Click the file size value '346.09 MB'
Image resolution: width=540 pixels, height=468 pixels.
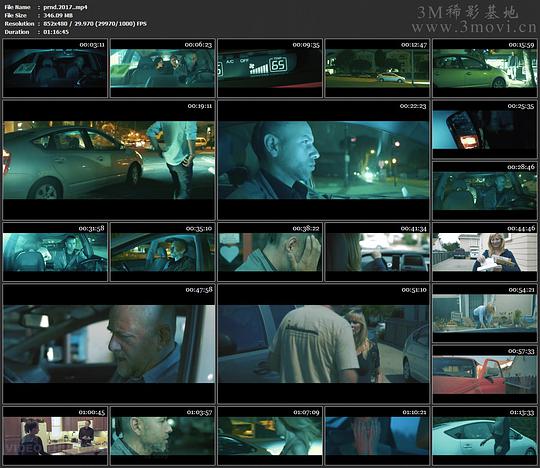tap(58, 15)
